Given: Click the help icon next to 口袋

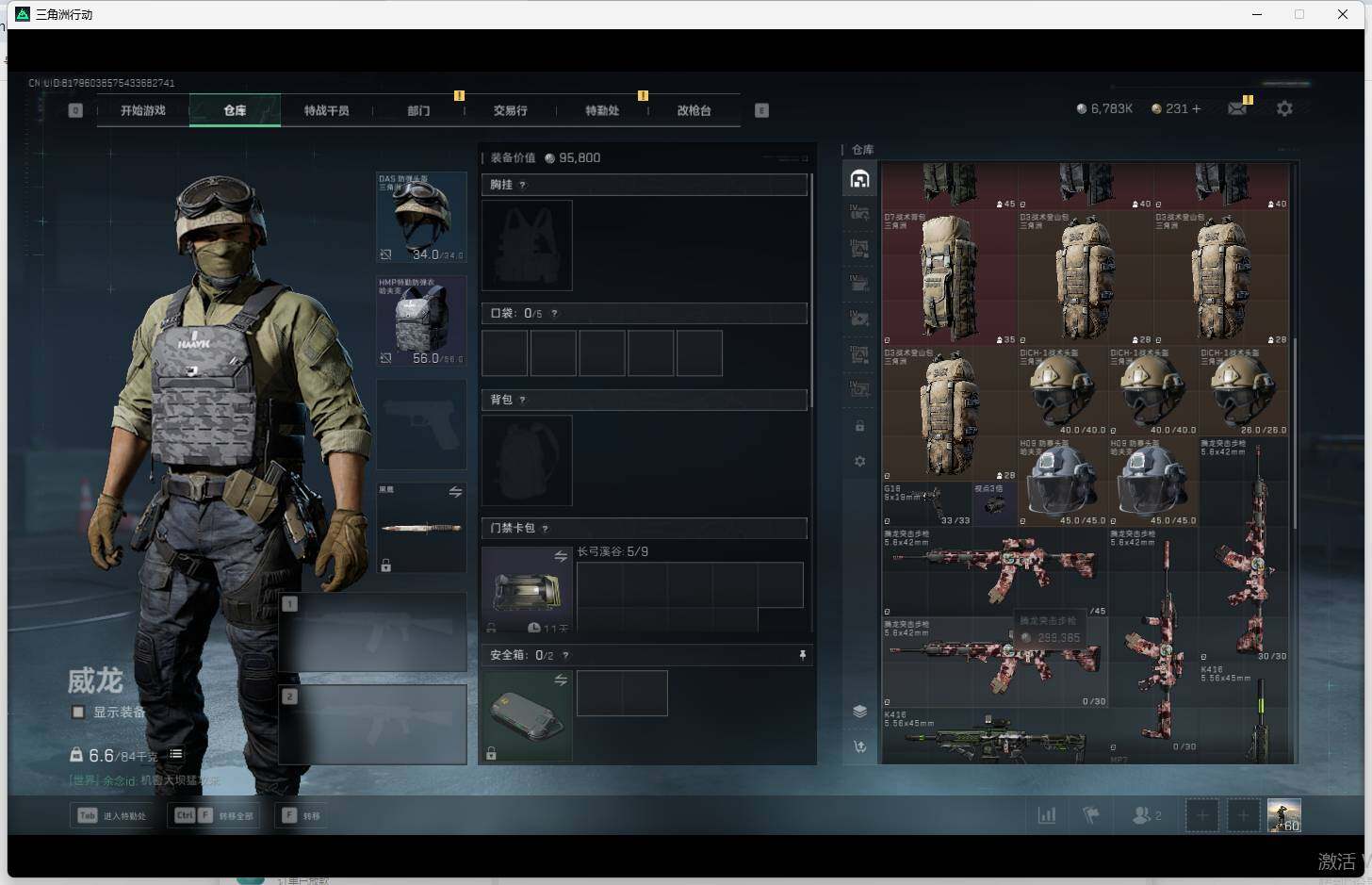Looking at the screenshot, I should click(x=554, y=313).
